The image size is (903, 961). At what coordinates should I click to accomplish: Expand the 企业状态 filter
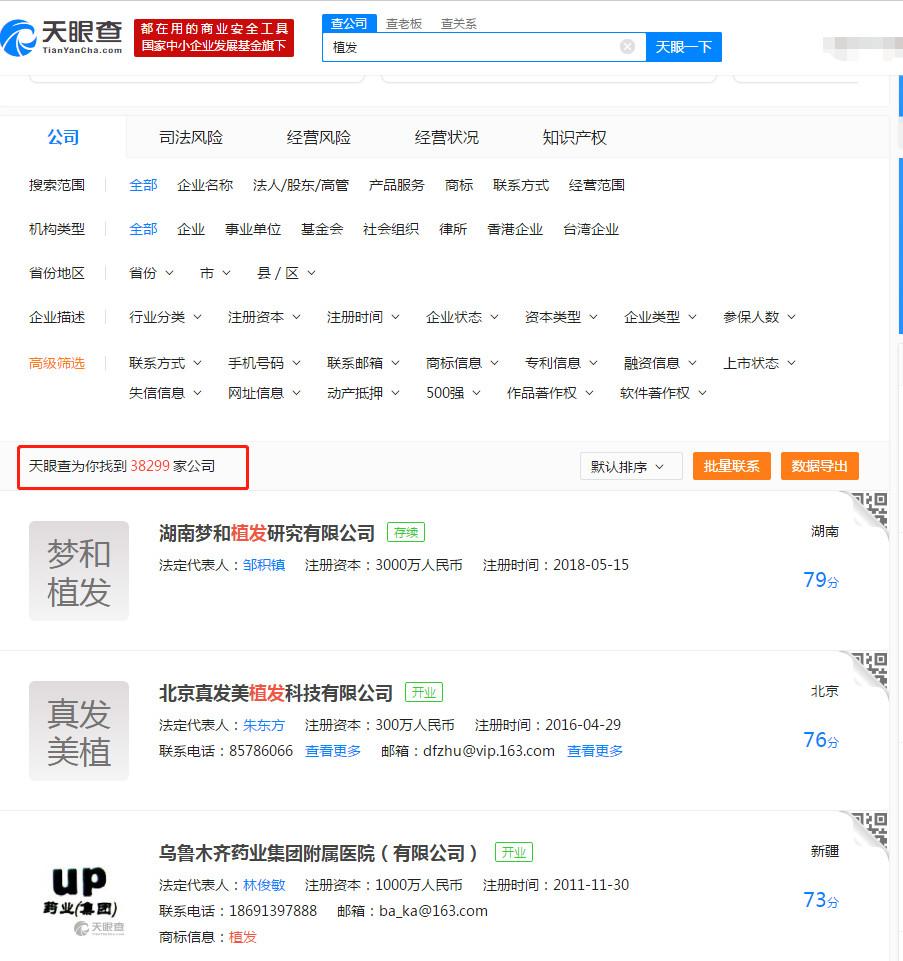[x=462, y=317]
